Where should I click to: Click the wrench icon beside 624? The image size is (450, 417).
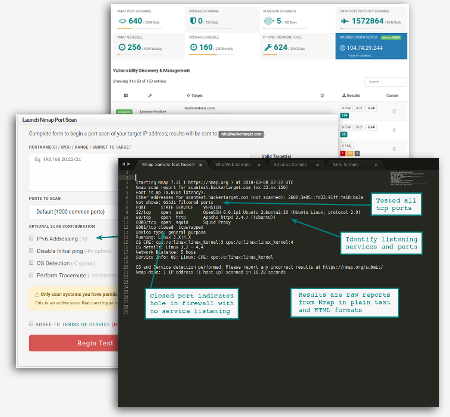(268, 47)
